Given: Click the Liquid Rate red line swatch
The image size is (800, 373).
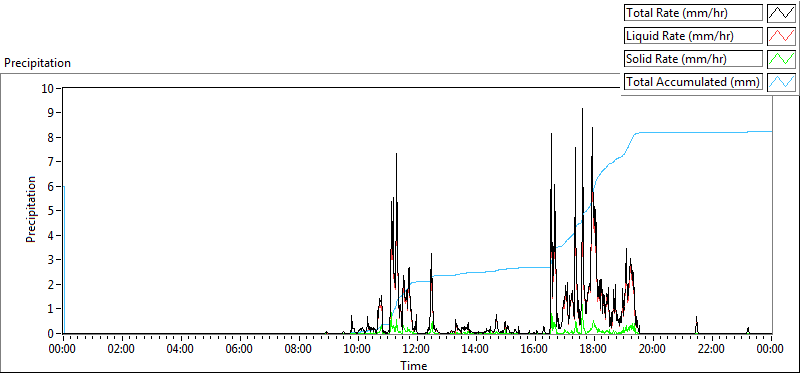Looking at the screenshot, I should pyautogui.click(x=782, y=36).
